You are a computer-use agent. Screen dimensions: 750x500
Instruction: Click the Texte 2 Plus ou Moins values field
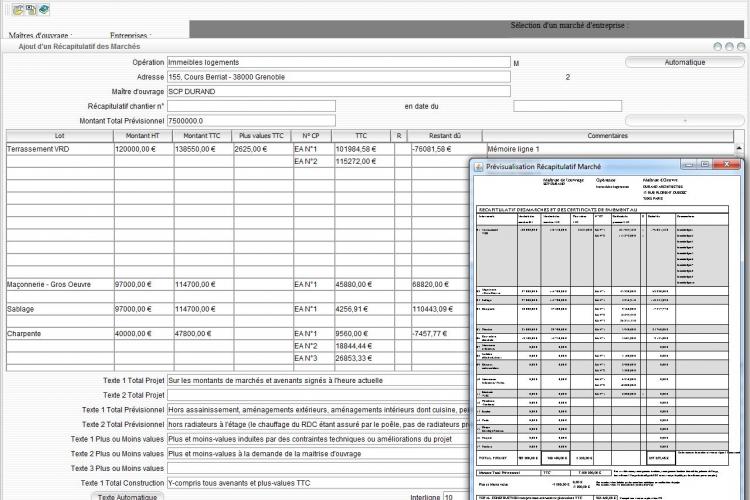(318, 454)
